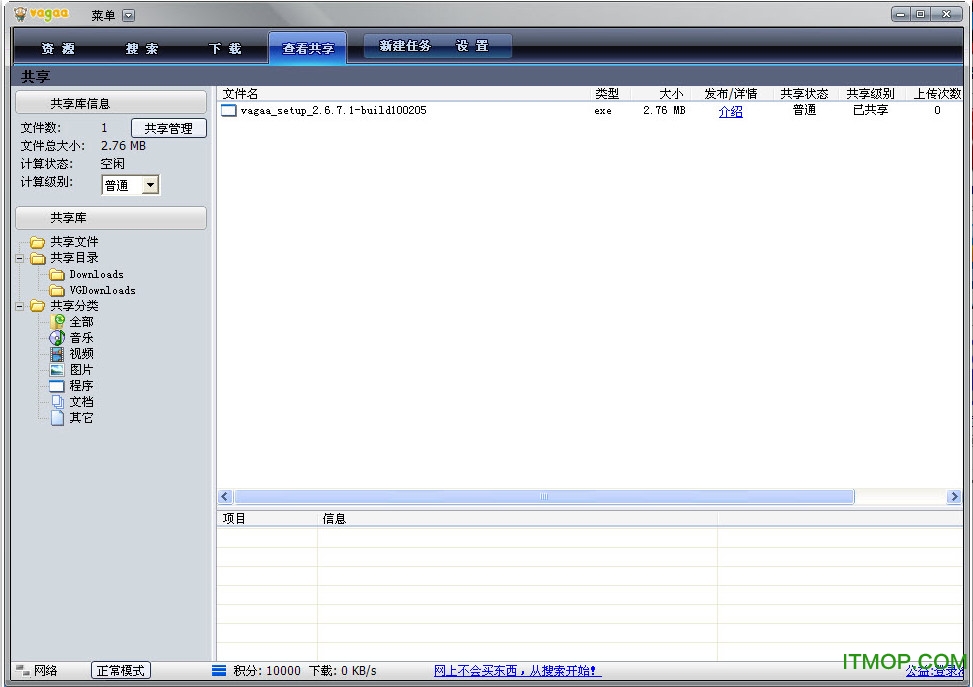
Task: Open the 介绍 link for vagaa_setup
Action: pyautogui.click(x=730, y=112)
